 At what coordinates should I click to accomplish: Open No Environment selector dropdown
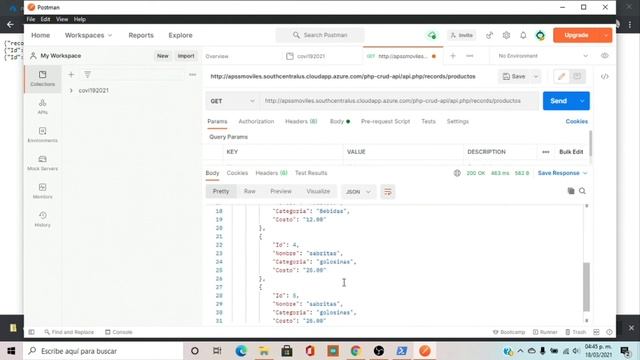click(542, 56)
